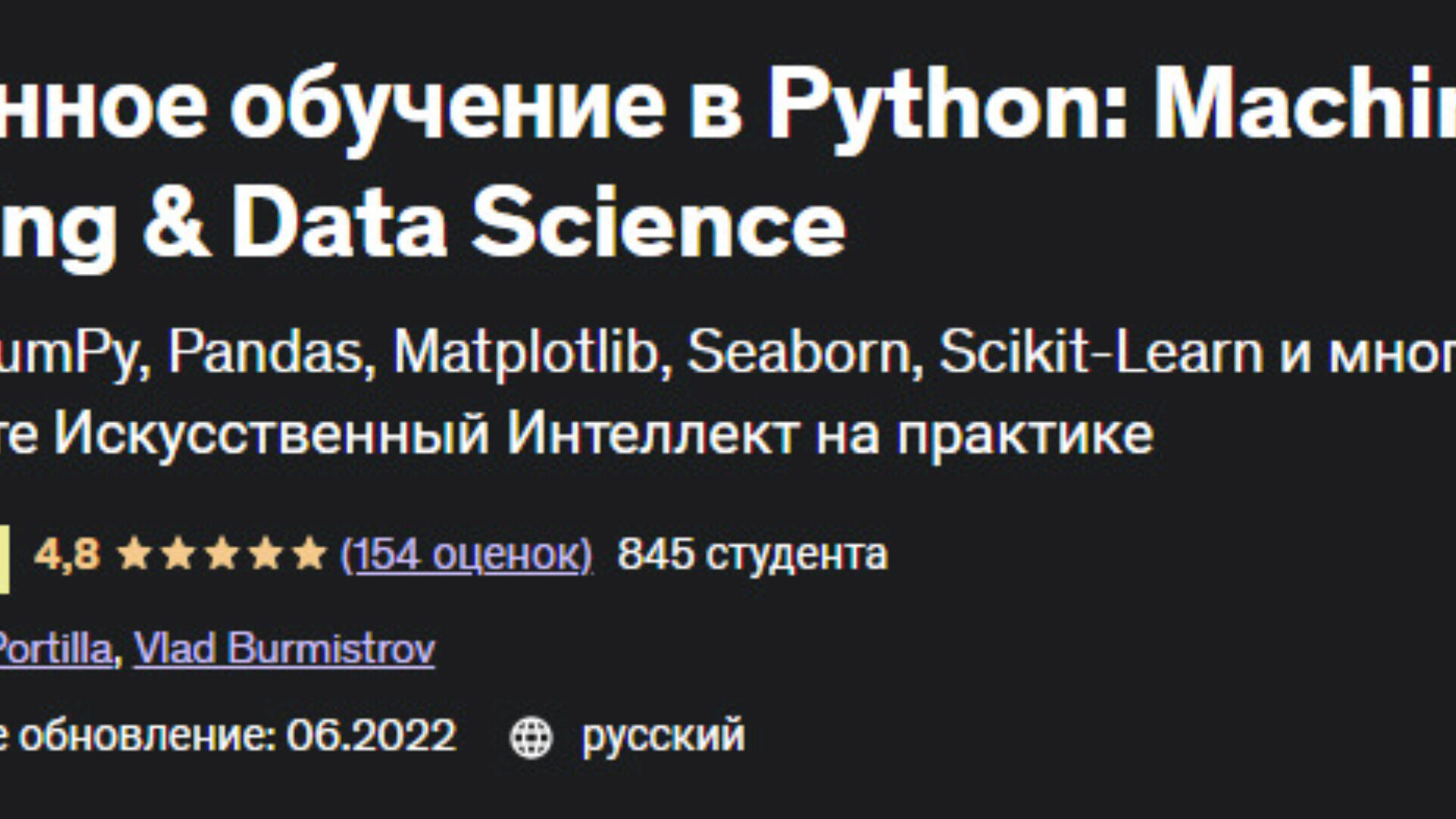The height and width of the screenshot is (819, 1456).
Task: Open the 154 оценок reviews link
Action: point(466,554)
